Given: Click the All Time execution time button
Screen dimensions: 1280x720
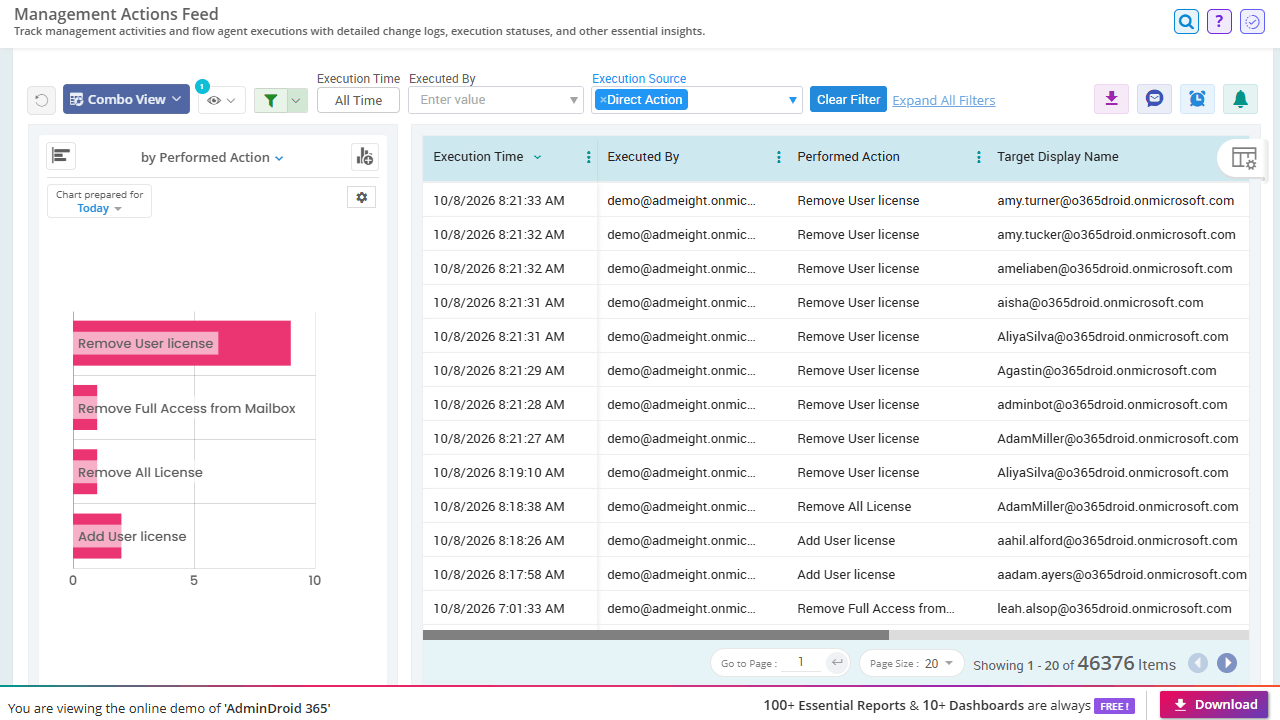Looking at the screenshot, I should 358,100.
